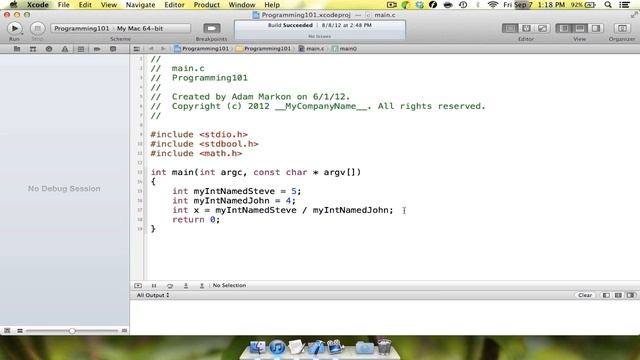Select the Version editor icon
The height and width of the screenshot is (360, 640).
point(542,28)
